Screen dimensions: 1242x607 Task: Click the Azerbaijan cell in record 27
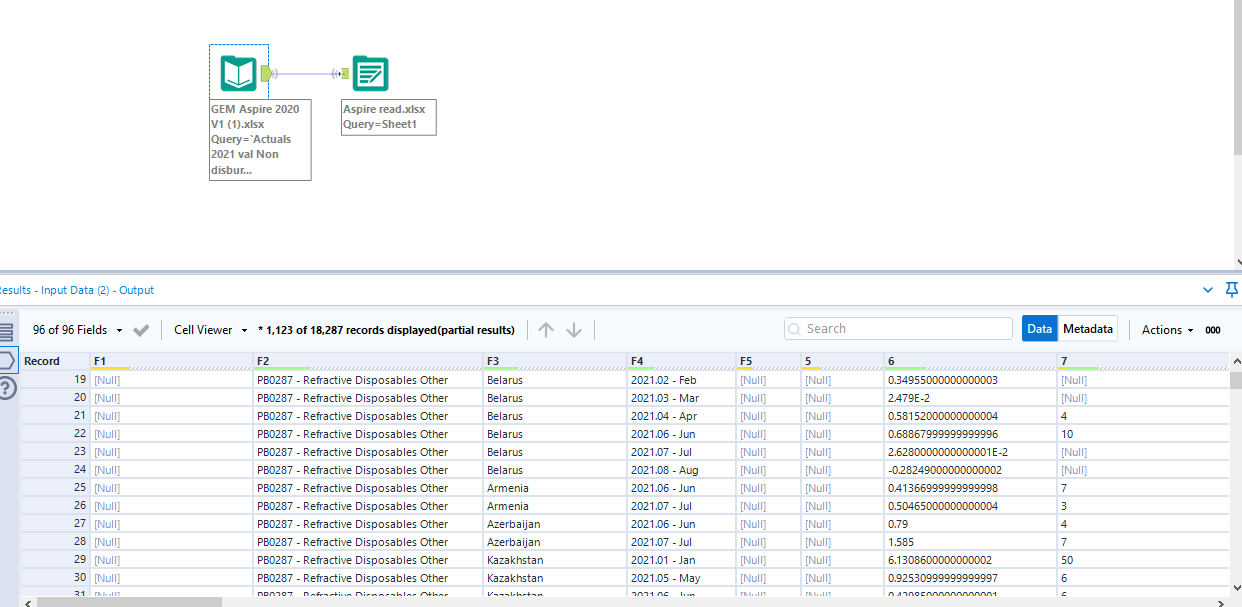point(554,524)
